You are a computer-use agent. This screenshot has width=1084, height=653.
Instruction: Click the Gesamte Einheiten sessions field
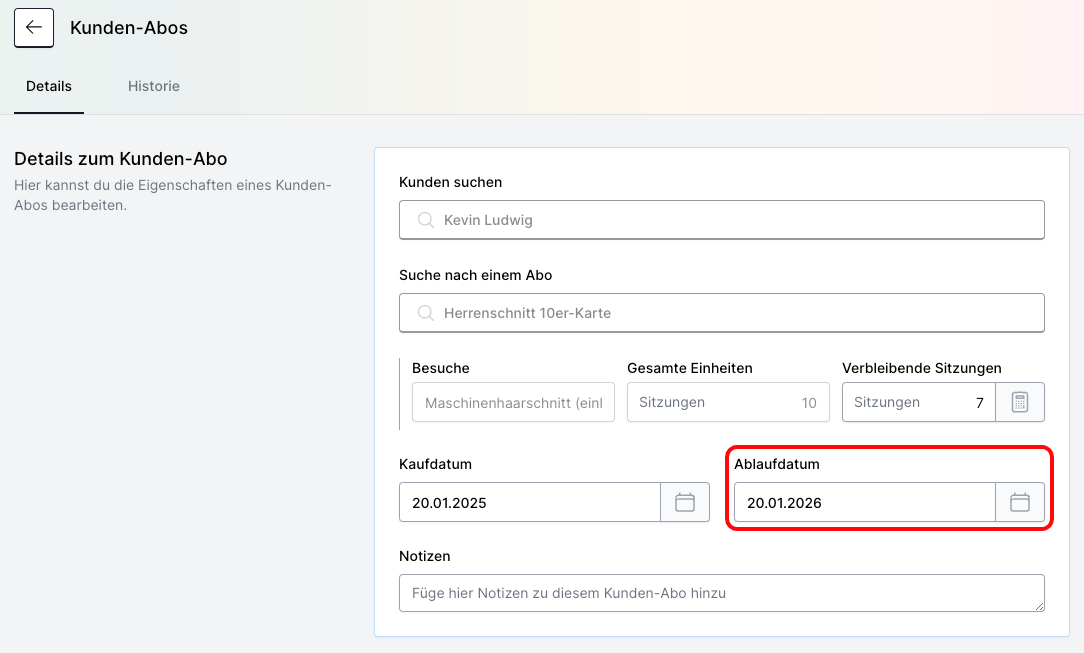[x=728, y=402]
